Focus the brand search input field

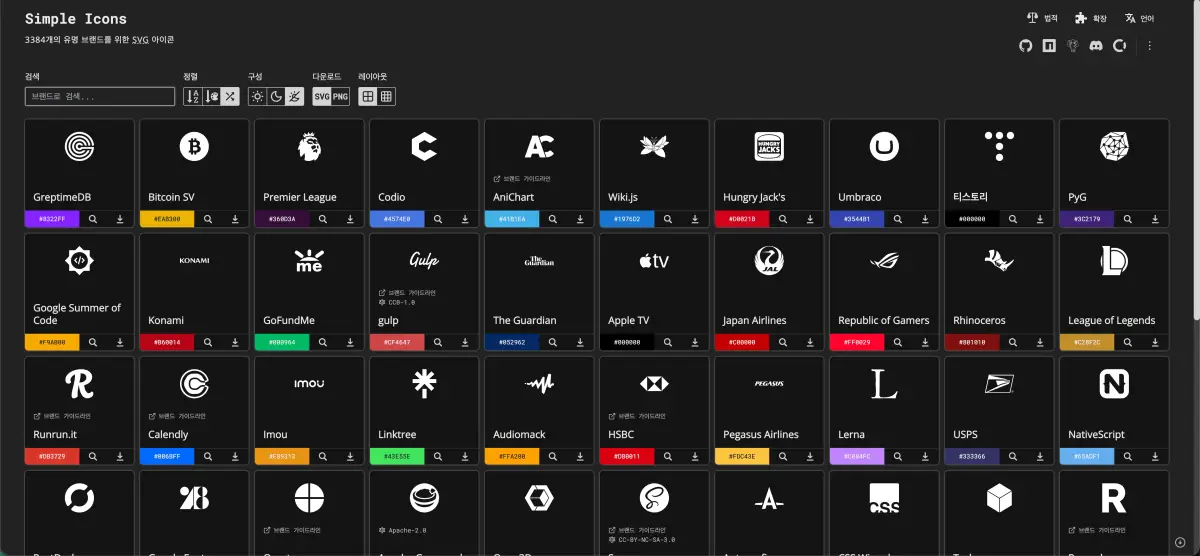[100, 97]
